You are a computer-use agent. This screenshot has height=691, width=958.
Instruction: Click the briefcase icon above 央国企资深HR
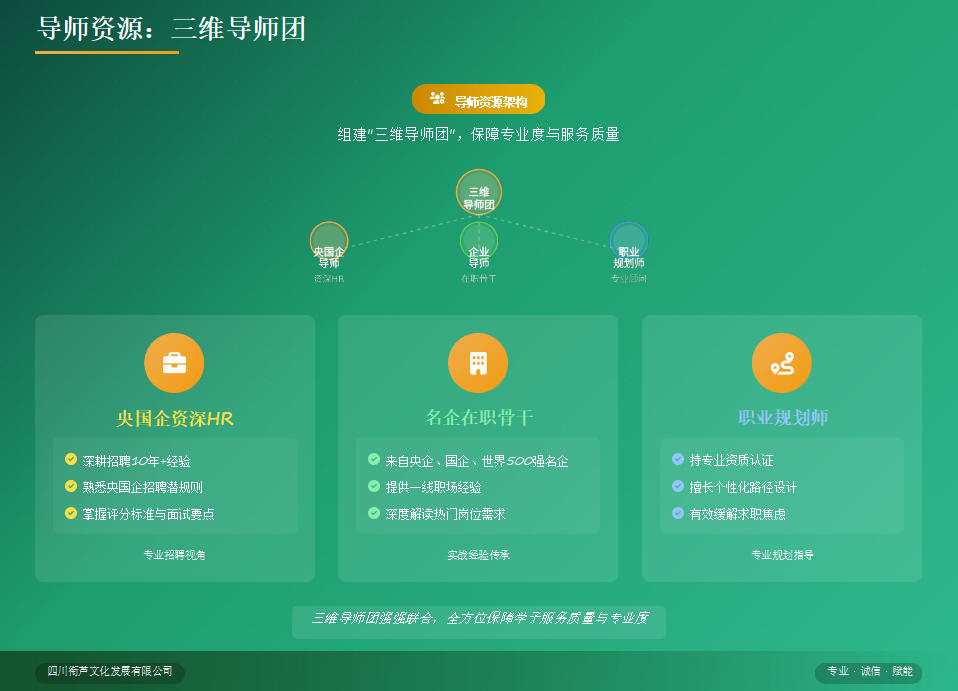coord(174,363)
